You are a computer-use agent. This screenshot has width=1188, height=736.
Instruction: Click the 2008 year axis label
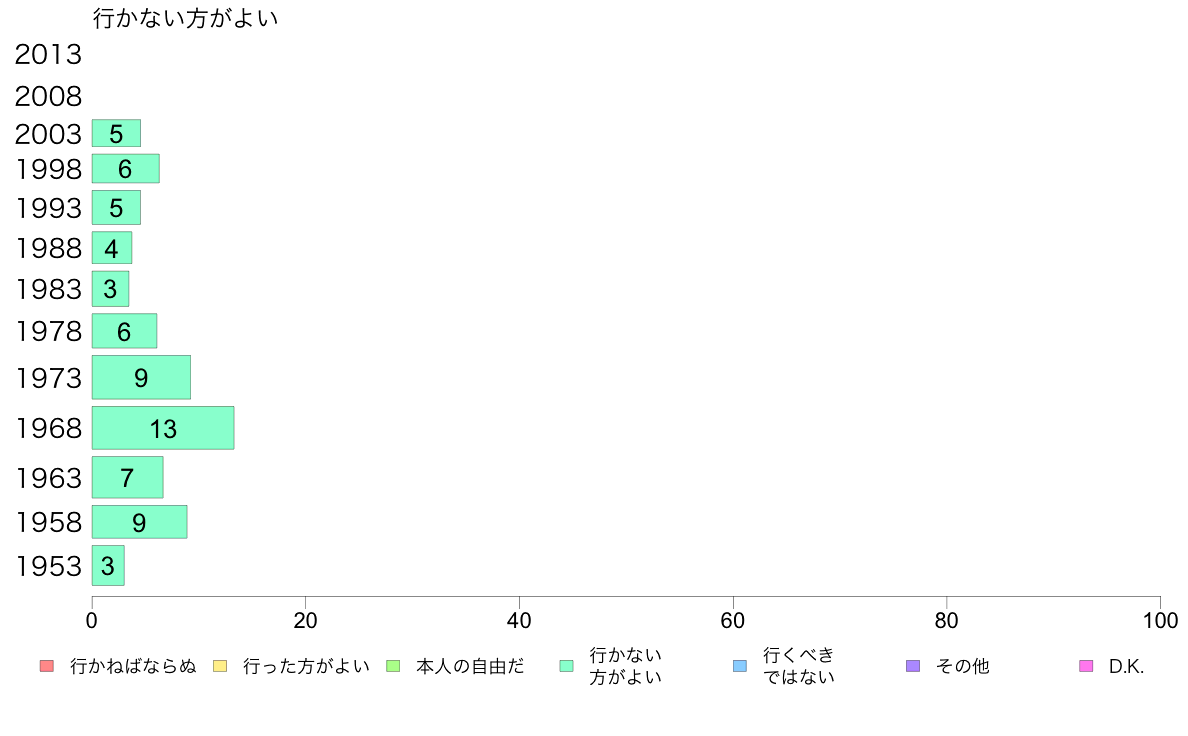[48, 96]
